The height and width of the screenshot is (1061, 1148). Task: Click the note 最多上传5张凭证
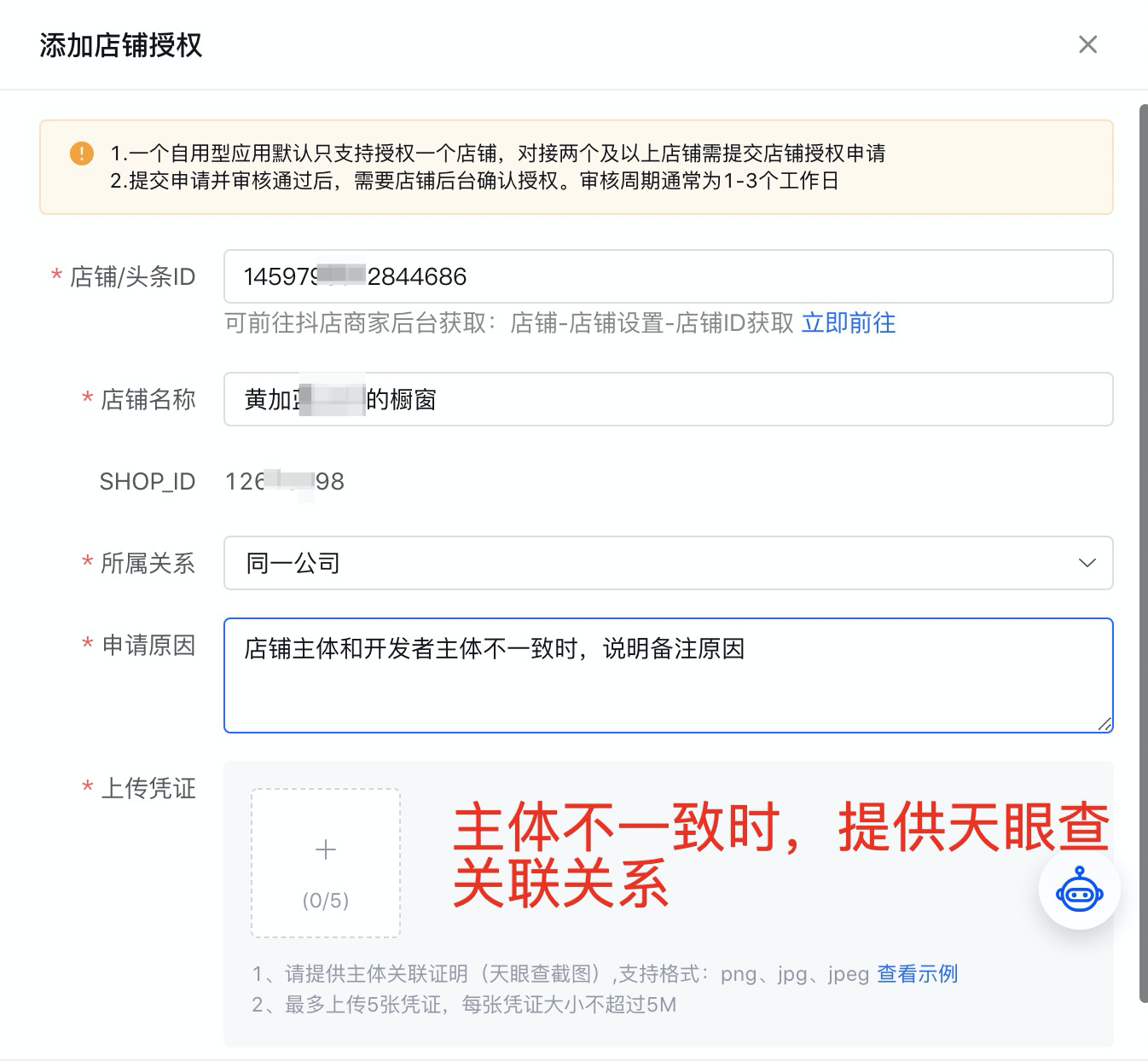point(464,1005)
